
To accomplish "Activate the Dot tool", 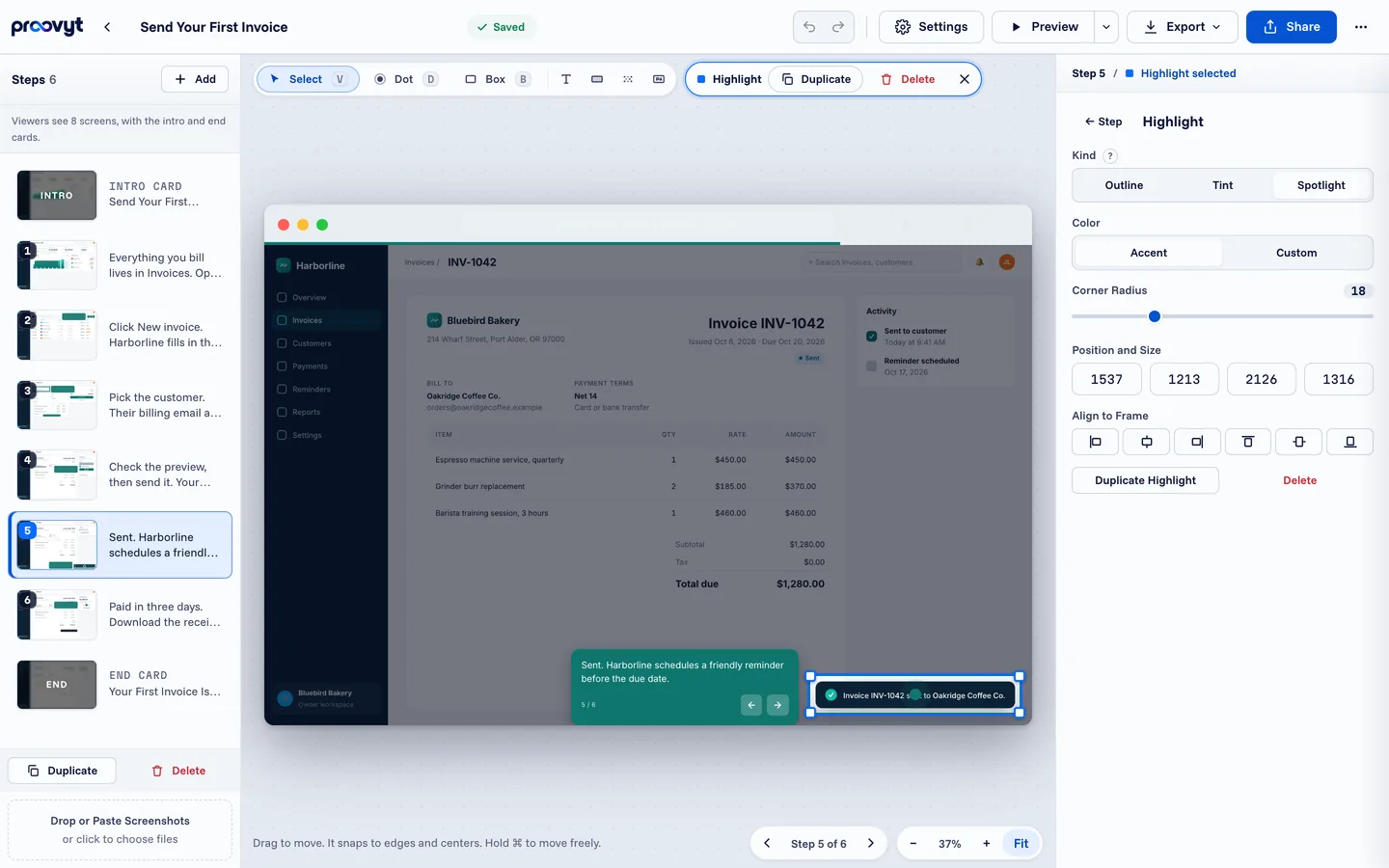I will pyautogui.click(x=406, y=79).
